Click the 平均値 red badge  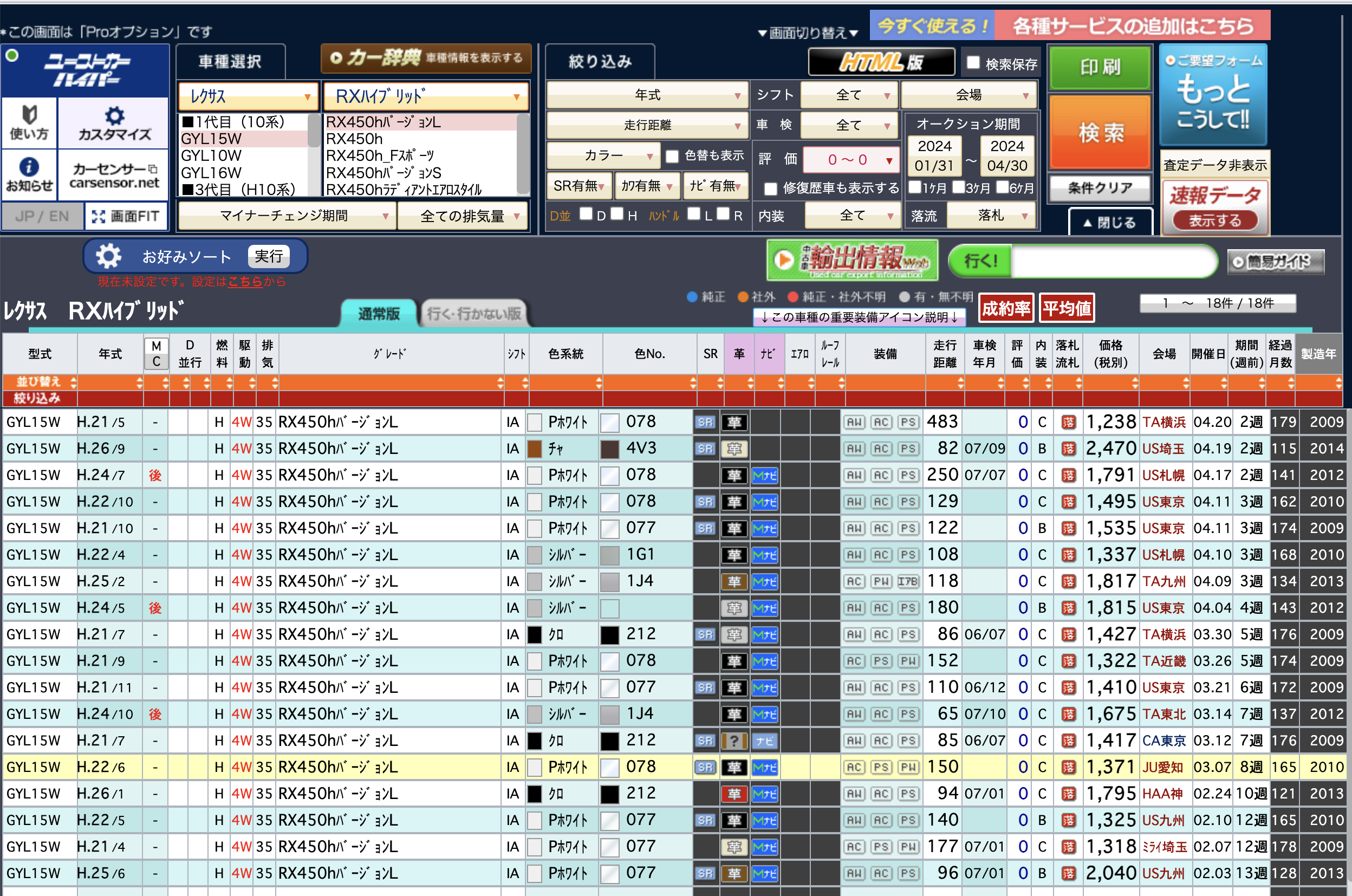tap(1067, 309)
